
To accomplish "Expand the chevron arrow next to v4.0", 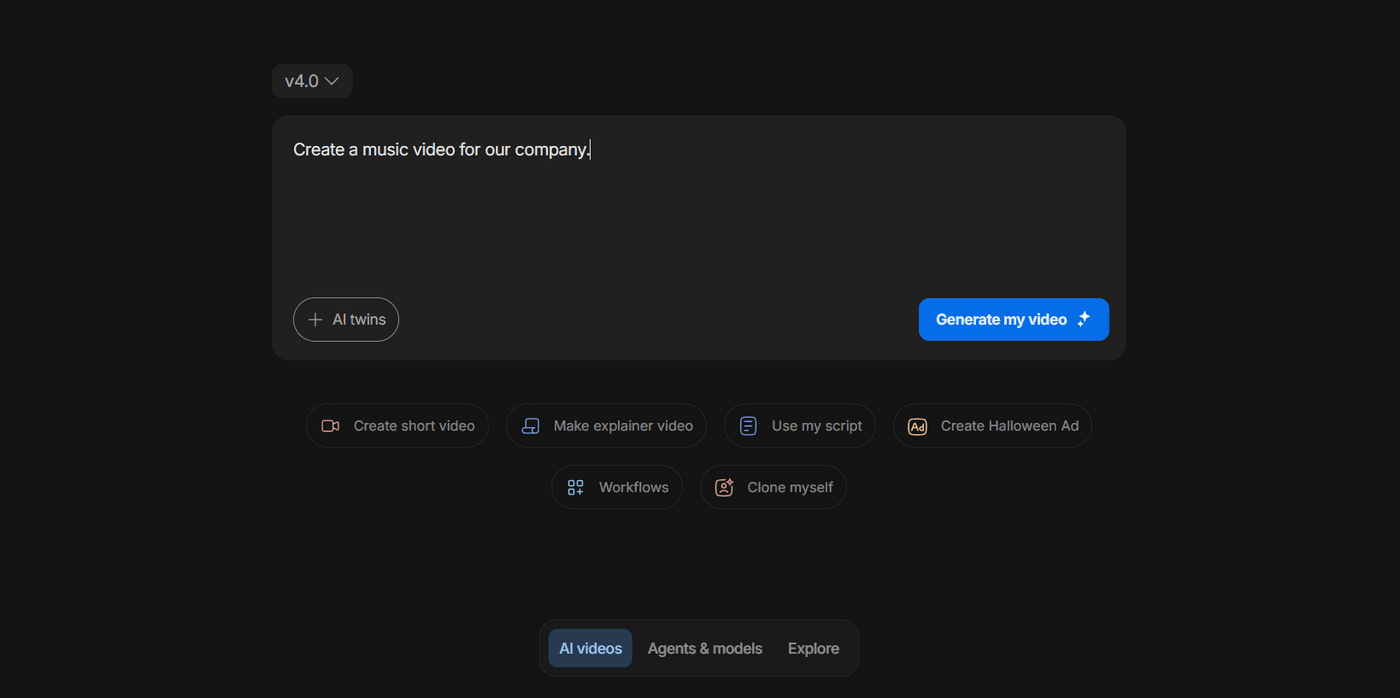I will 332,81.
